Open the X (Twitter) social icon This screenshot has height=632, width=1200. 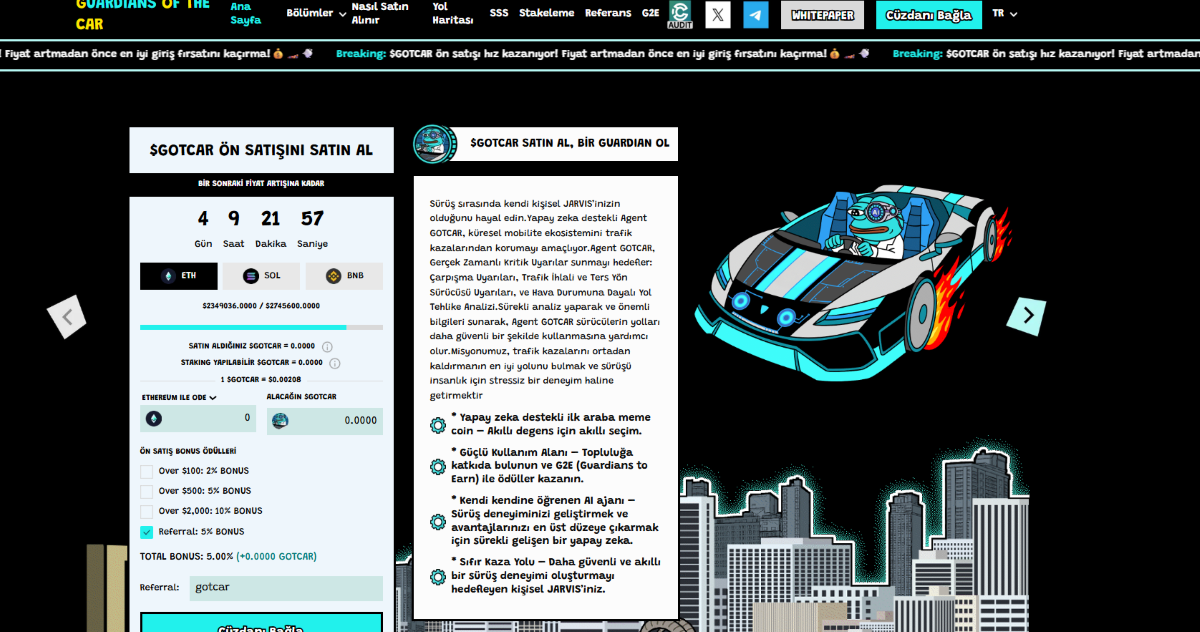pyautogui.click(x=718, y=14)
